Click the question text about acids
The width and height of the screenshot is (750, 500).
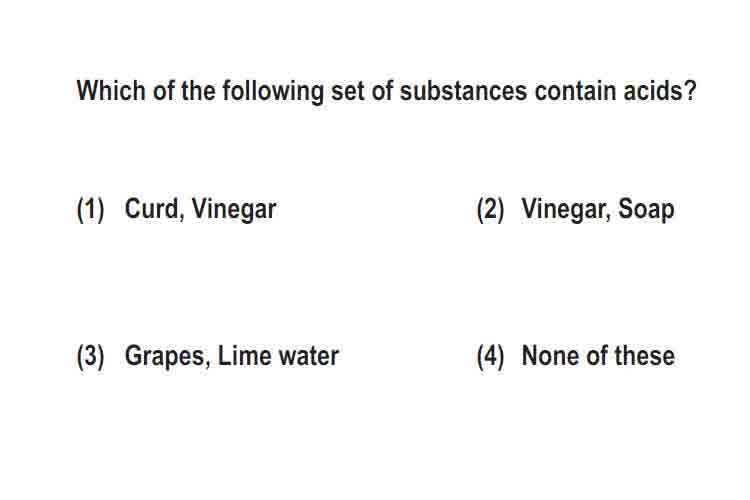click(x=386, y=91)
